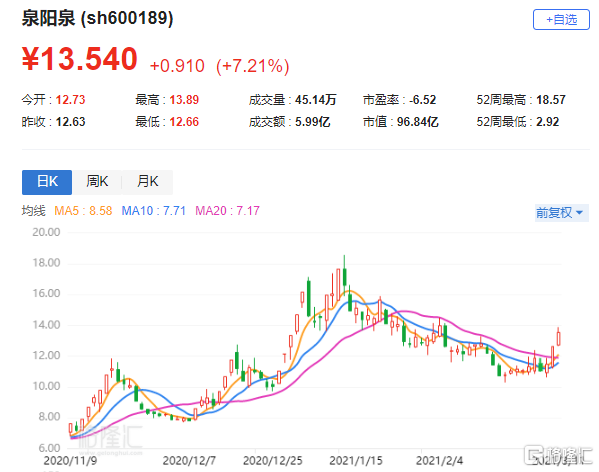Open the 前复权 adjustment dropdown
The height and width of the screenshot is (472, 599).
(561, 212)
